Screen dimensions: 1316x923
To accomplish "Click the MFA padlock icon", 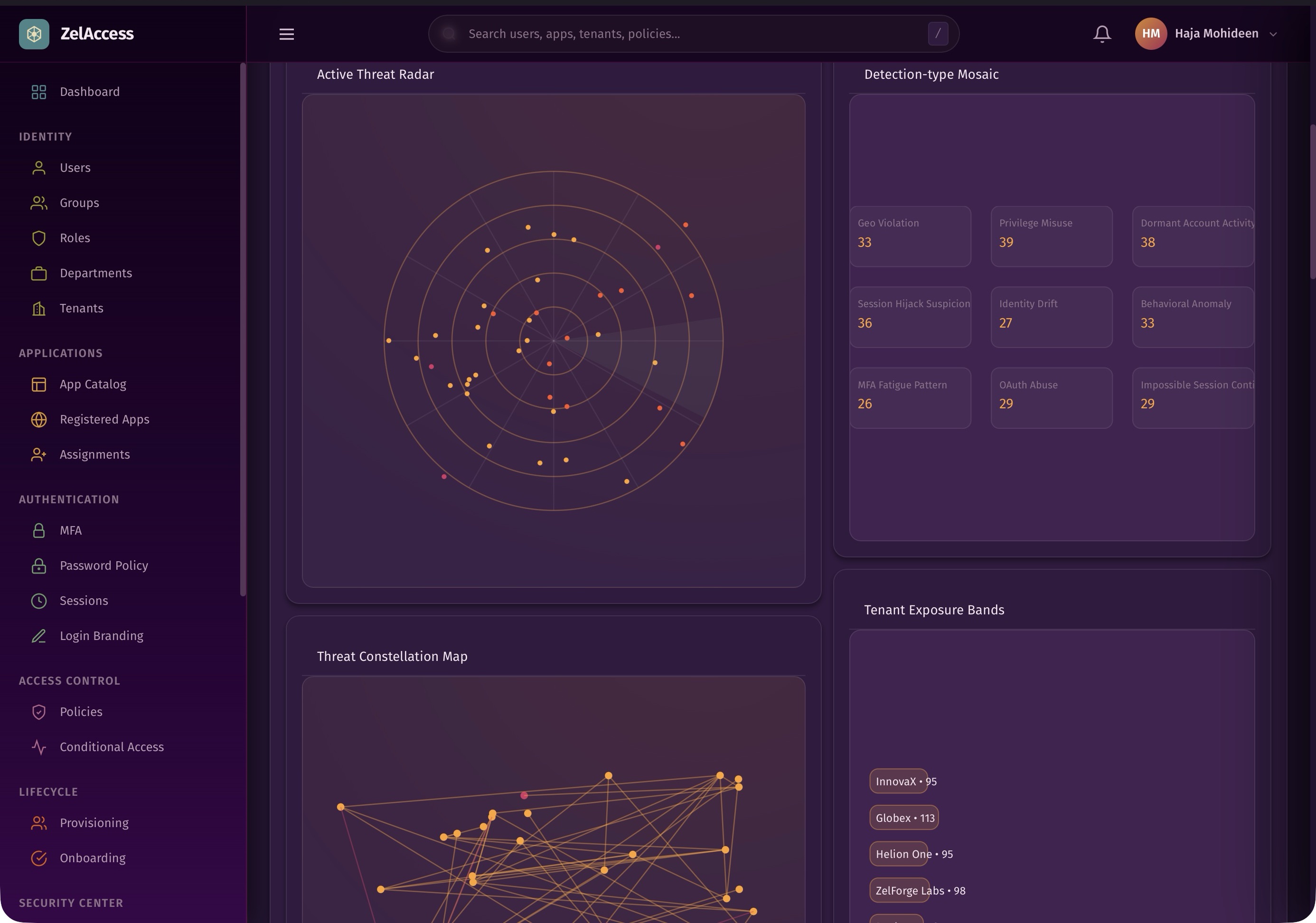I will click(x=38, y=530).
